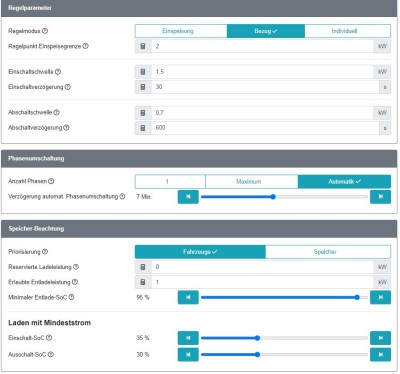Viewport: 400px width, 374px height.
Task: Open help icon next to Priorisierung
Action: coord(45,252)
